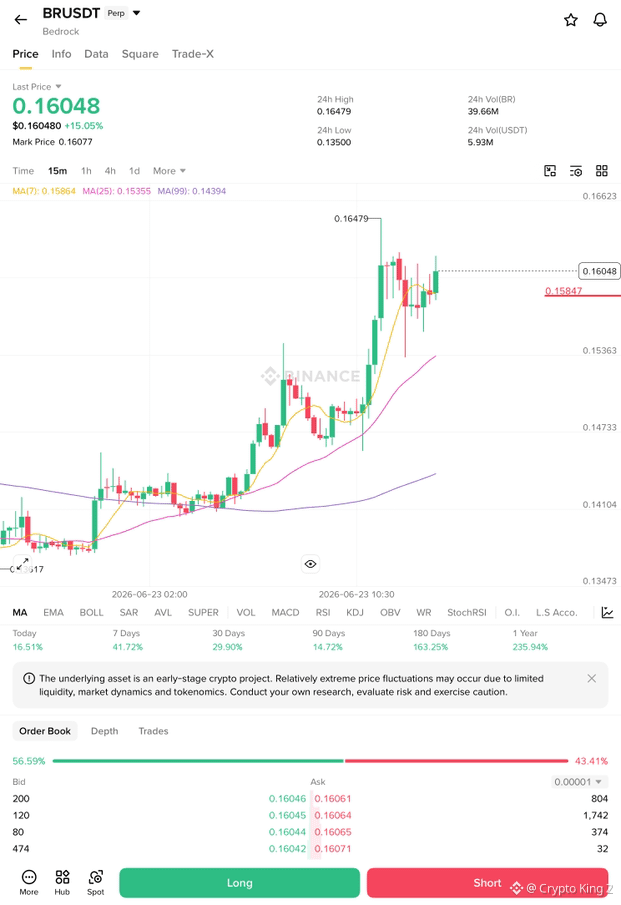Switch to the Trade-X tab
This screenshot has width=621, height=905.
click(193, 54)
